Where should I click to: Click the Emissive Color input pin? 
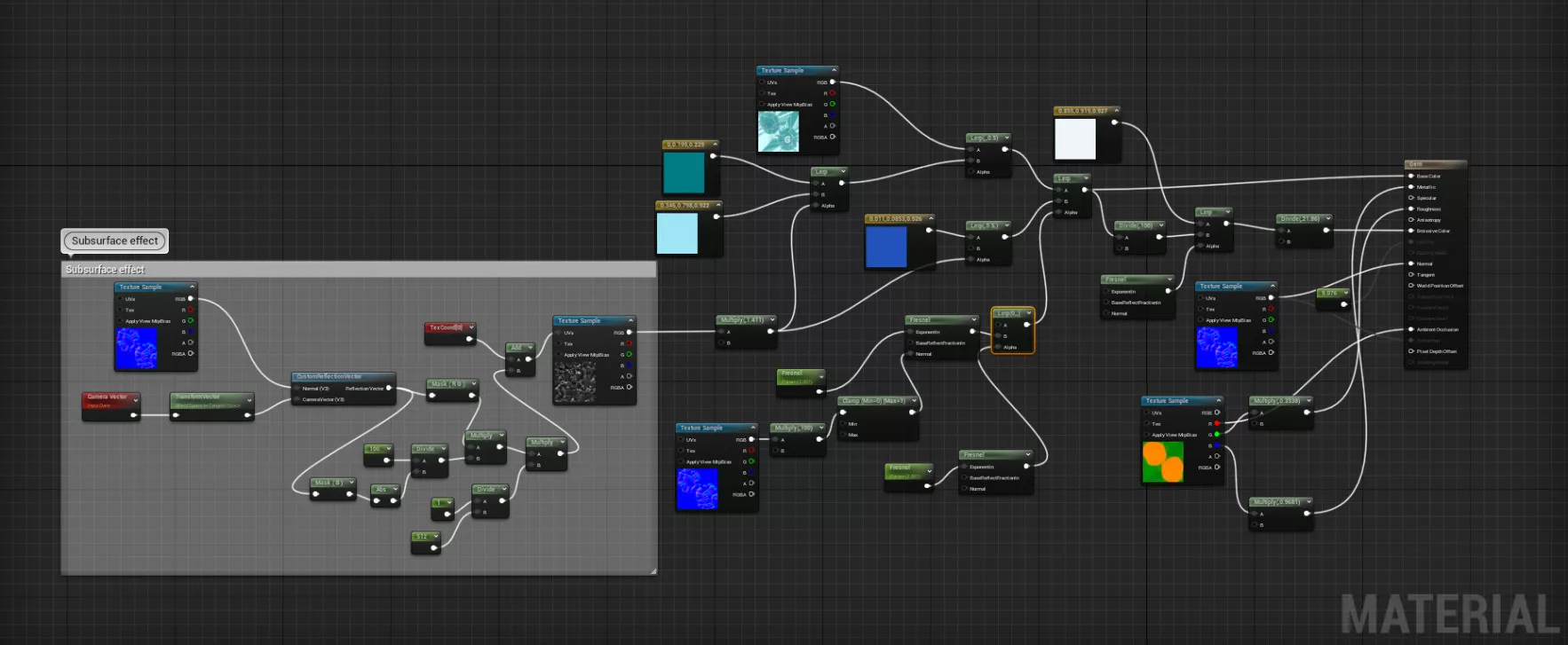[1411, 231]
